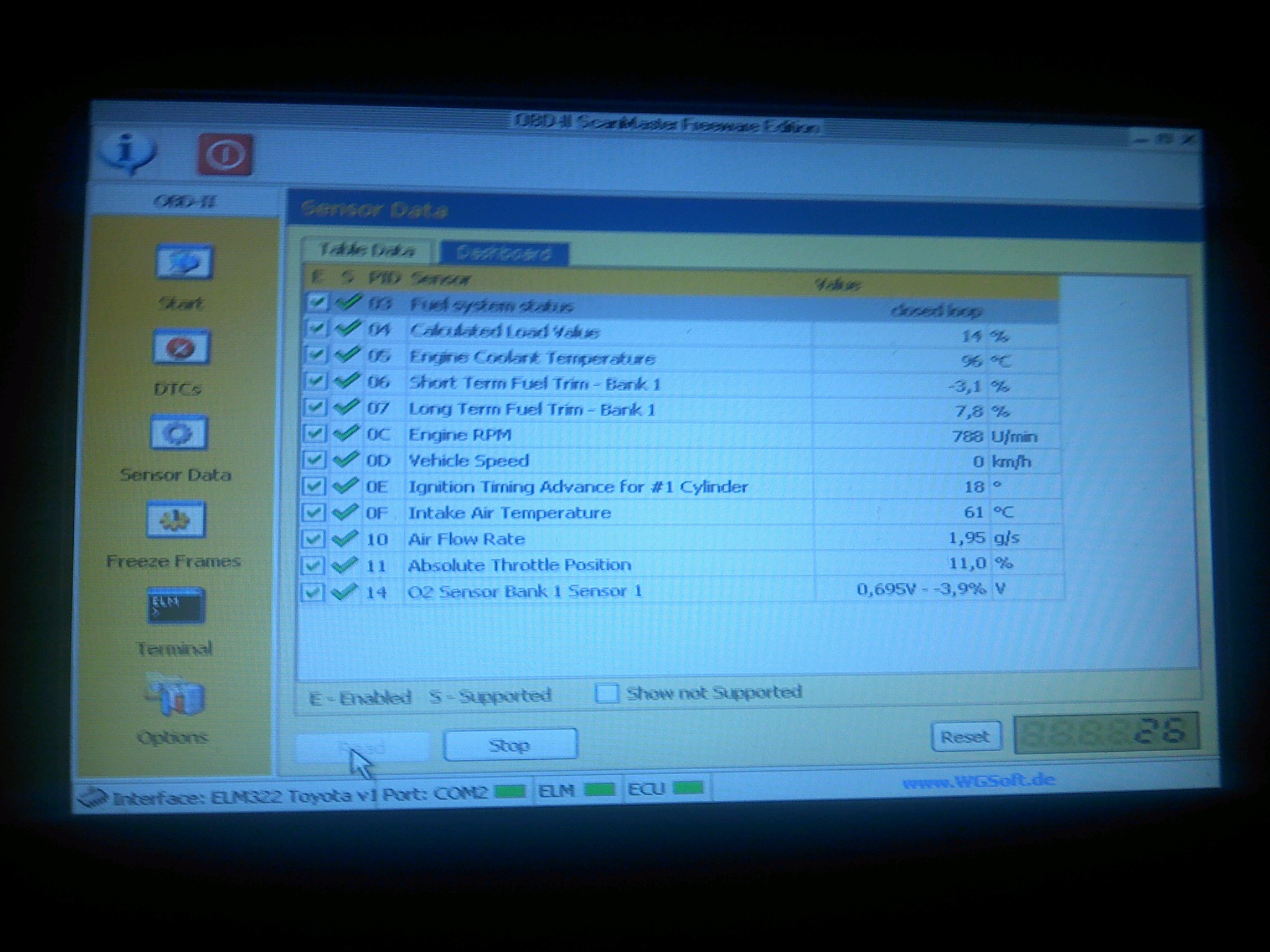Image resolution: width=1270 pixels, height=952 pixels.
Task: Disable the Vehicle Speed sensor checkbox
Action: [314, 461]
